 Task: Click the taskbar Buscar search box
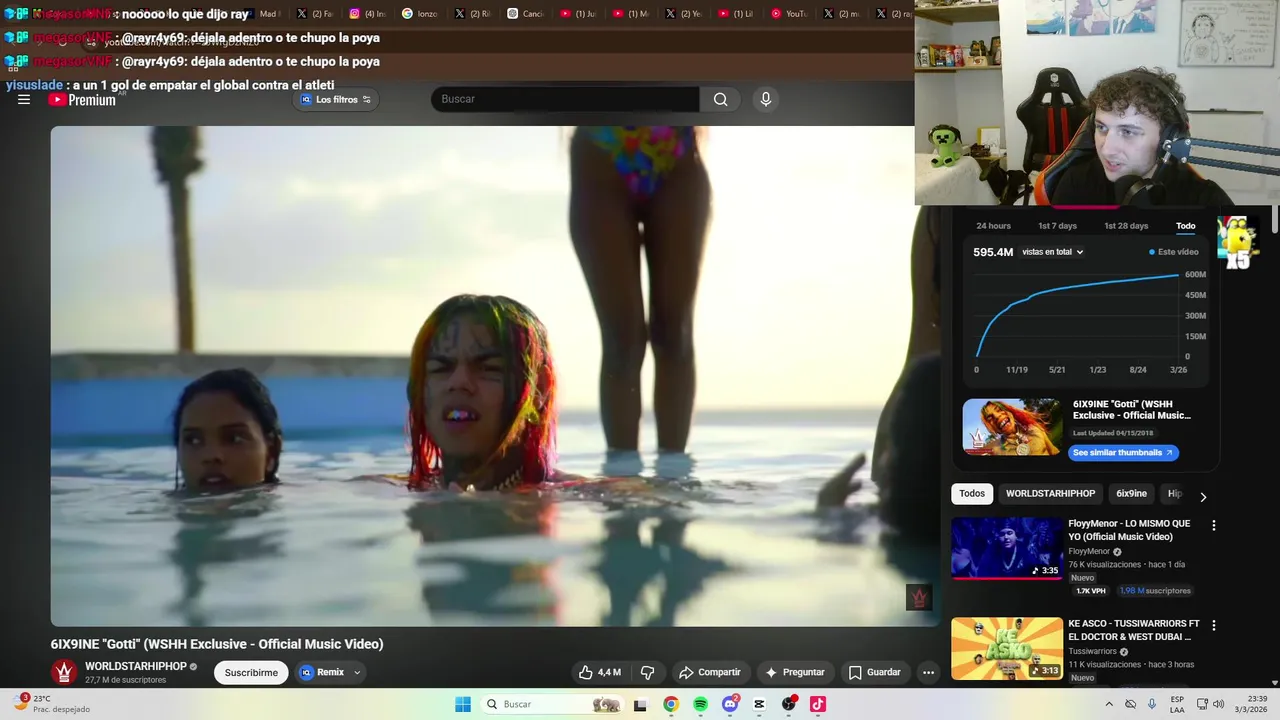click(x=551, y=704)
